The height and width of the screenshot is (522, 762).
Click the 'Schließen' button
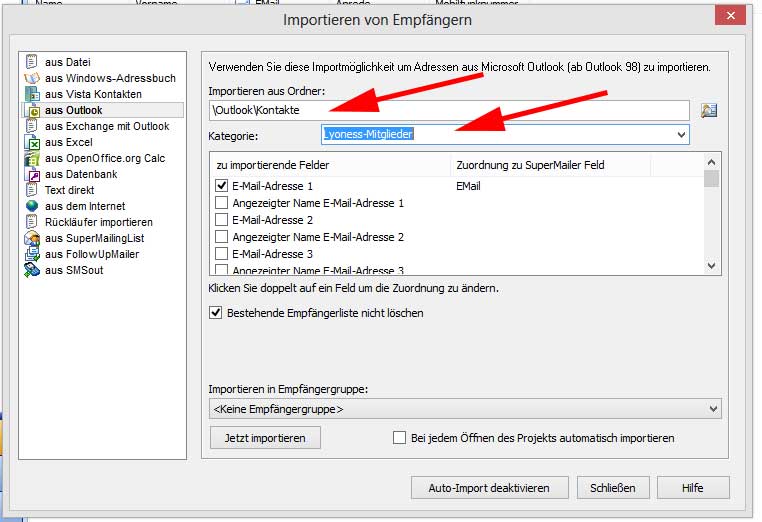coord(613,487)
